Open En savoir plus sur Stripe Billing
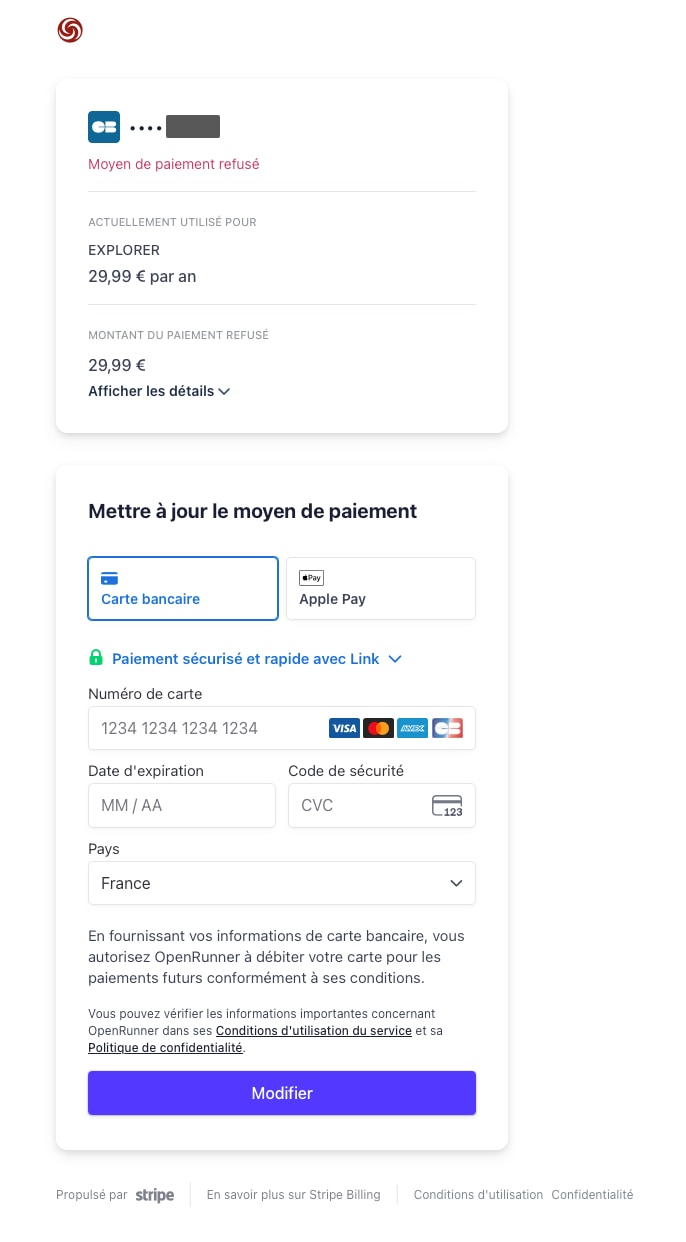The image size is (686, 1242). click(x=294, y=1195)
